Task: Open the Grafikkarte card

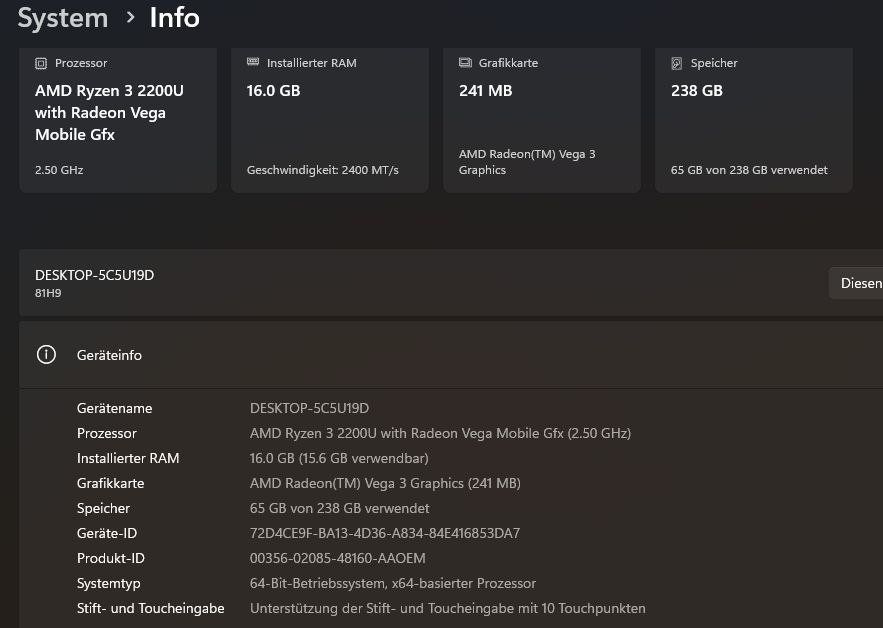Action: point(542,120)
